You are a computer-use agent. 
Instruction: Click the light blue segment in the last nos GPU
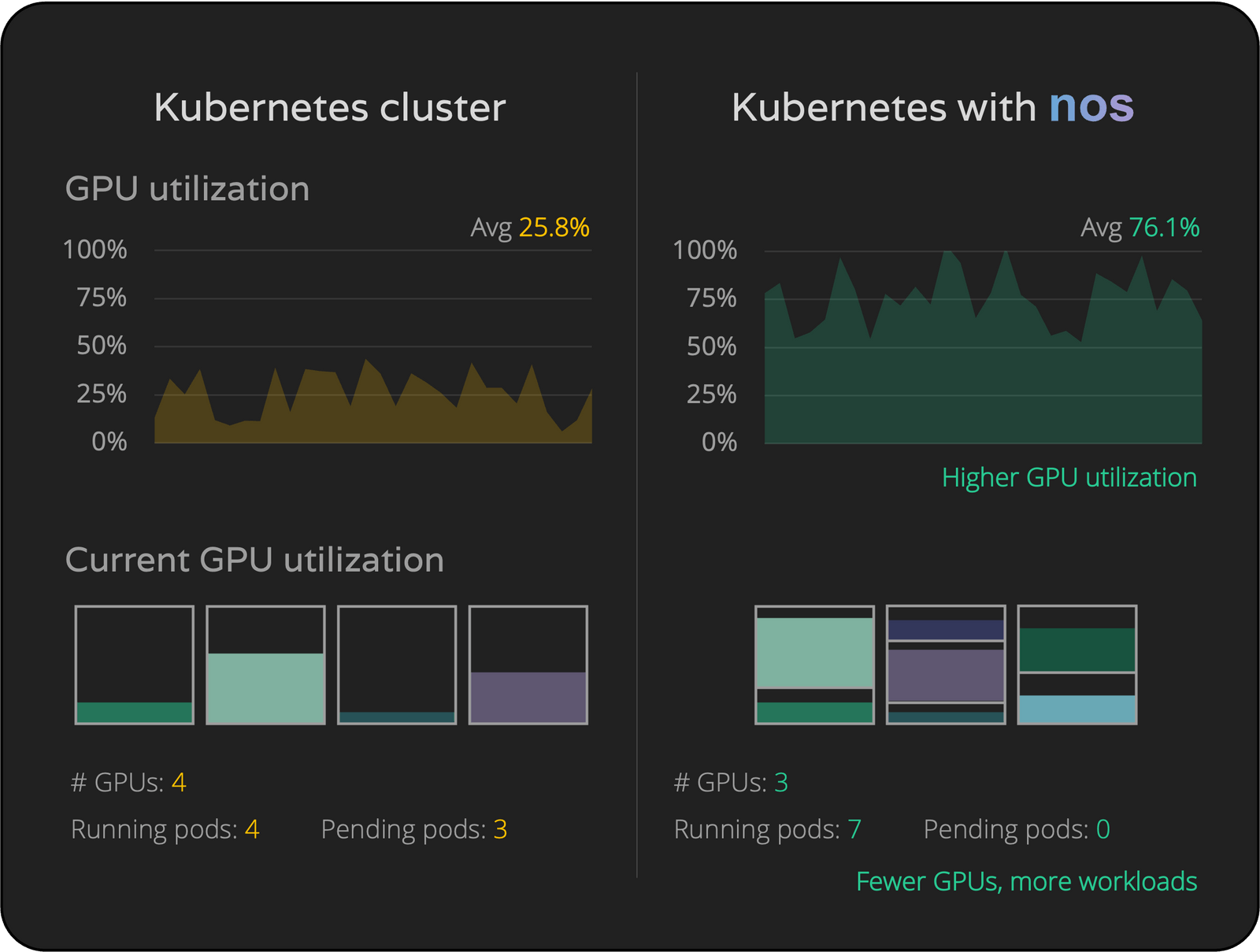1077,709
